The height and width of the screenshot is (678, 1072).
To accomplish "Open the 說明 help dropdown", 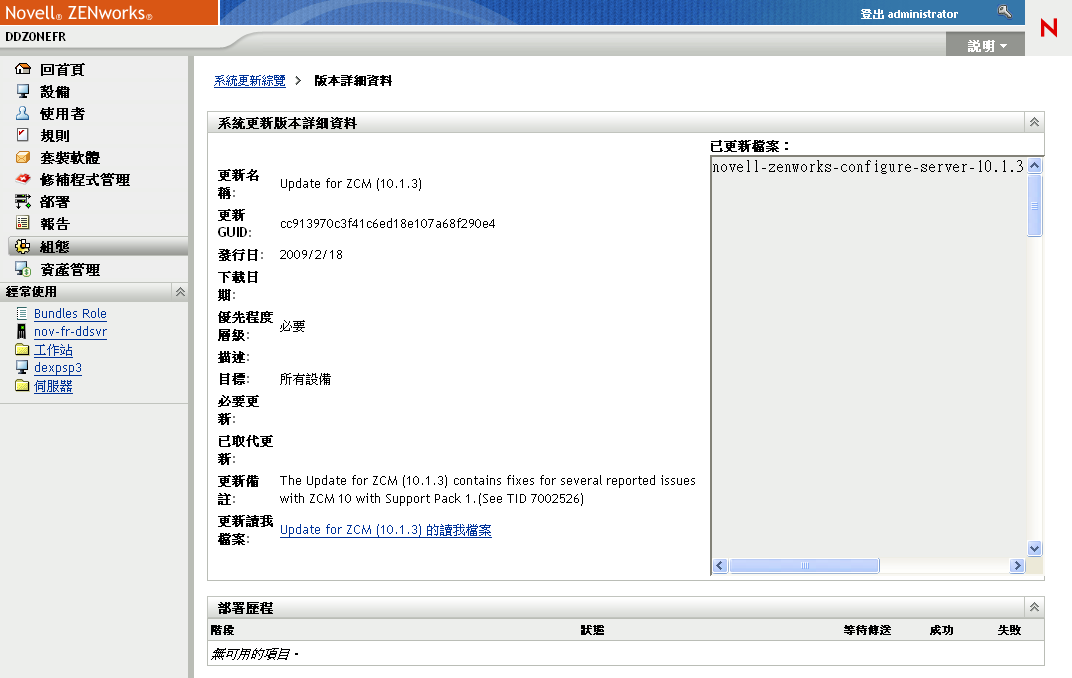I will (x=986, y=46).
